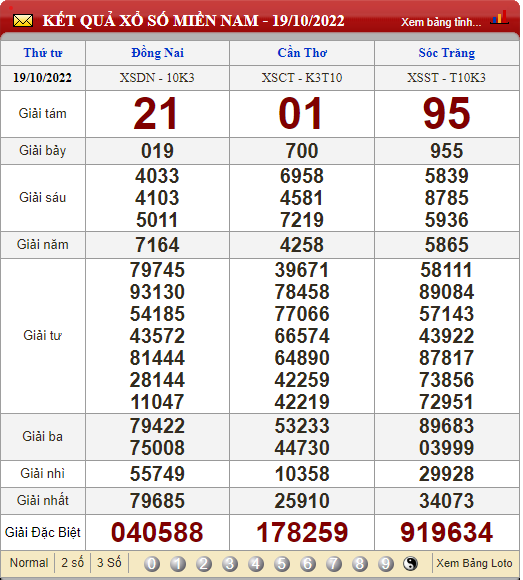The height and width of the screenshot is (580, 523).
Task: Click Giải ba number 03999
Action: (x=447, y=448)
